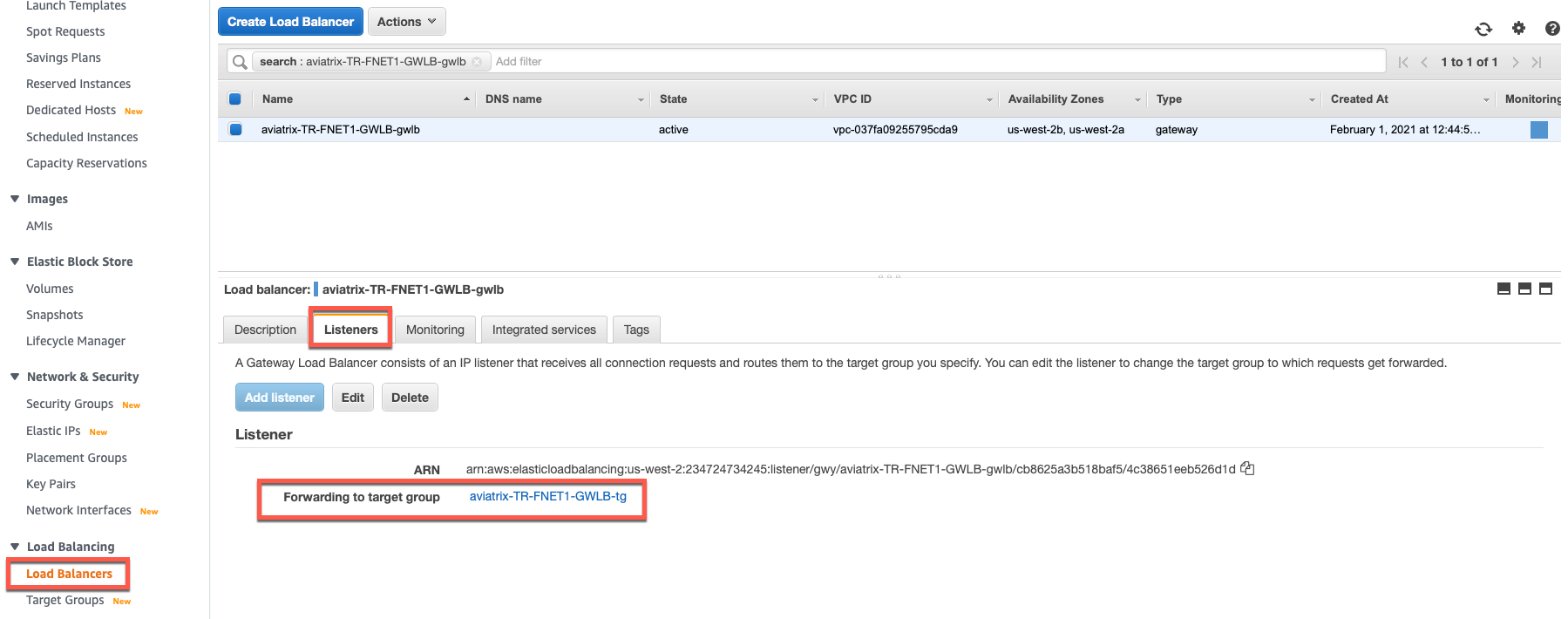Viewport: 1568px width, 619px height.
Task: Select the us-west-2b, us-west-2a cell
Action: pos(1065,130)
